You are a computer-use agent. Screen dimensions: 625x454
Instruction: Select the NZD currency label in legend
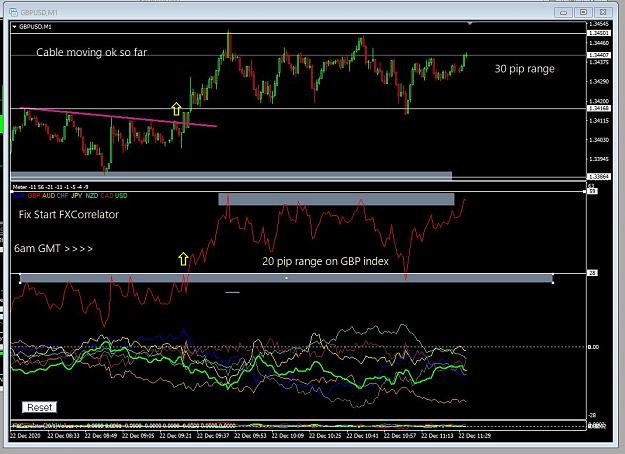coord(91,196)
